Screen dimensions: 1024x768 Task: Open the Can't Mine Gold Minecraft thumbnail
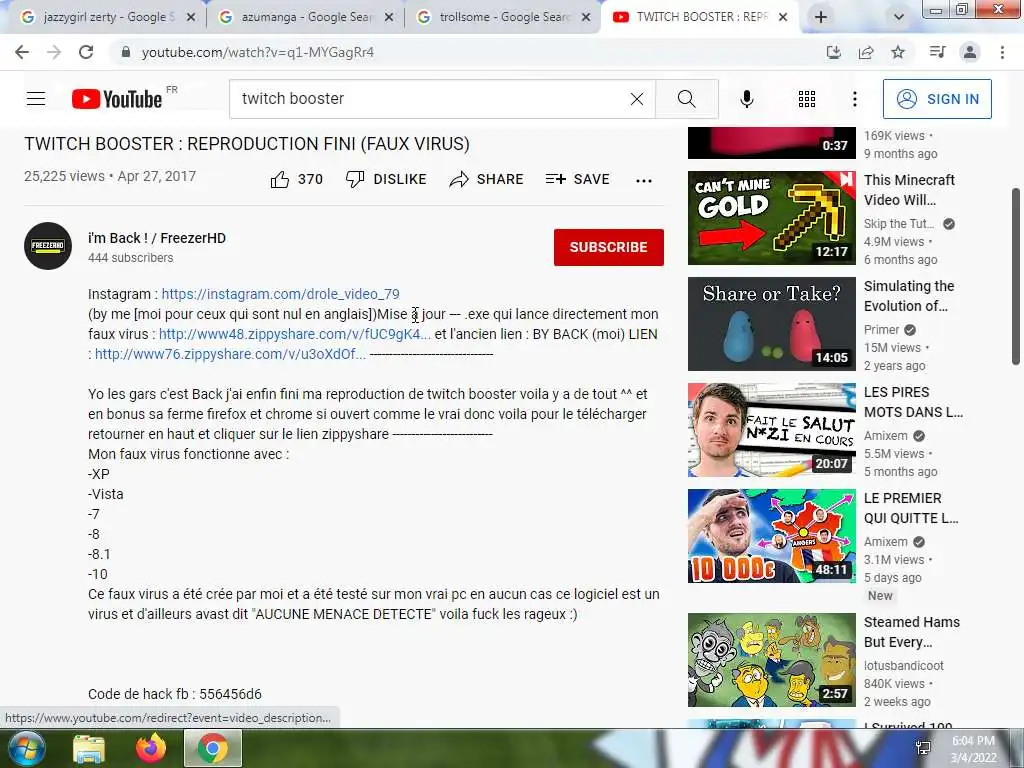(771, 217)
